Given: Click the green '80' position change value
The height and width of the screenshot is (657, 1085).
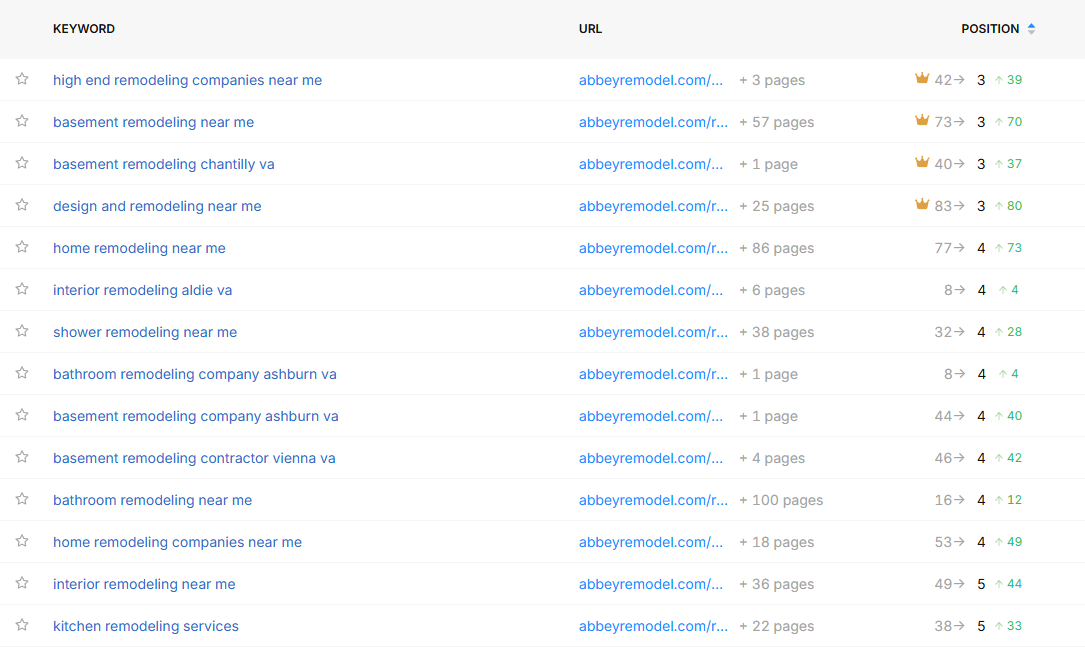Looking at the screenshot, I should (x=1014, y=206).
